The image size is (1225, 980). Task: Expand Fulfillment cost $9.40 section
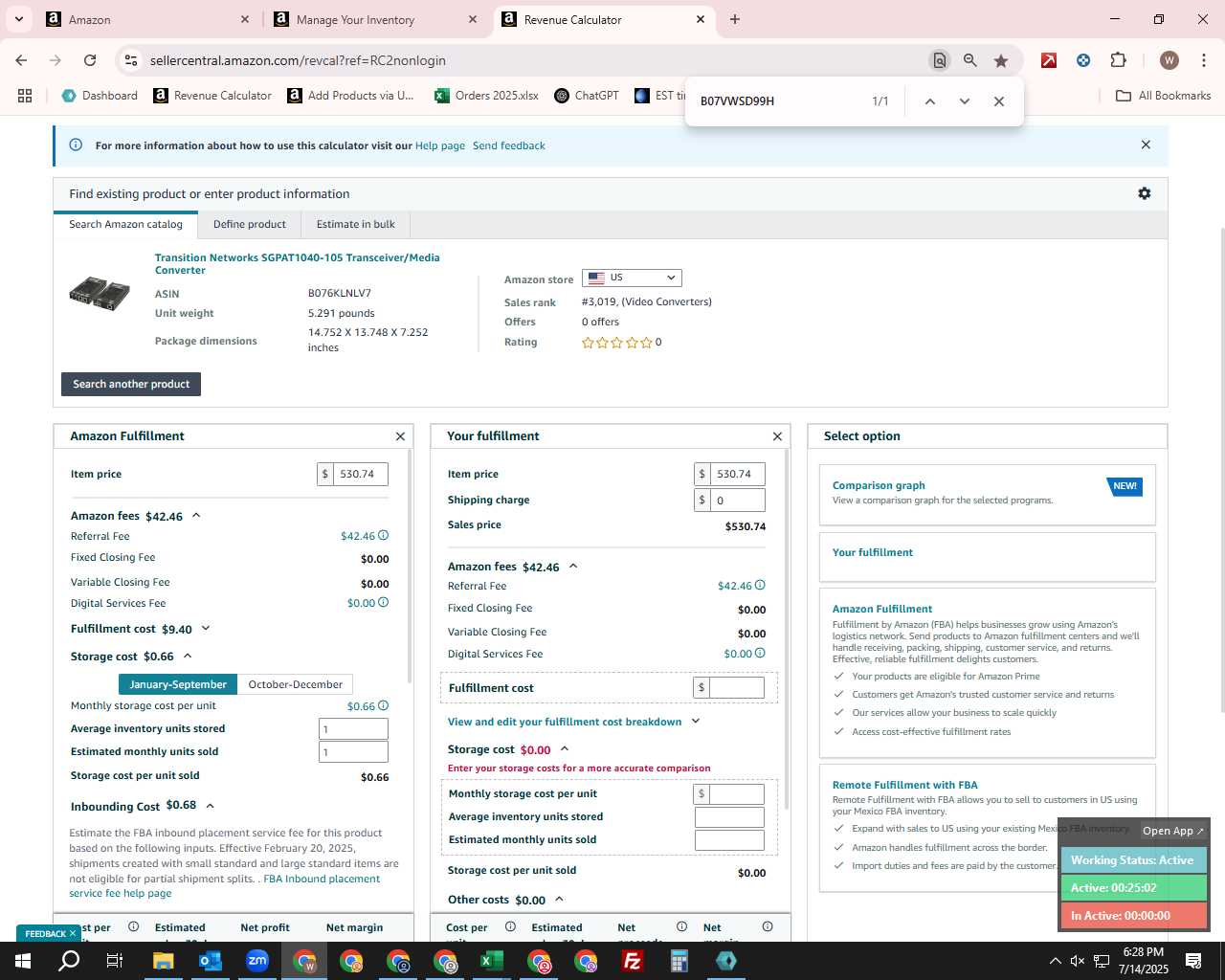[206, 629]
